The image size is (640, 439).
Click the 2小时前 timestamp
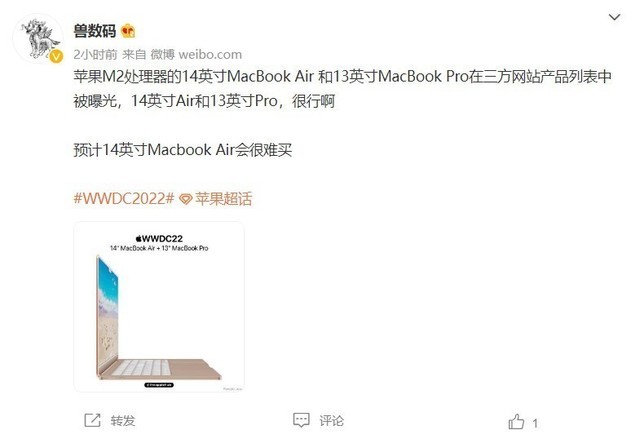pos(95,54)
